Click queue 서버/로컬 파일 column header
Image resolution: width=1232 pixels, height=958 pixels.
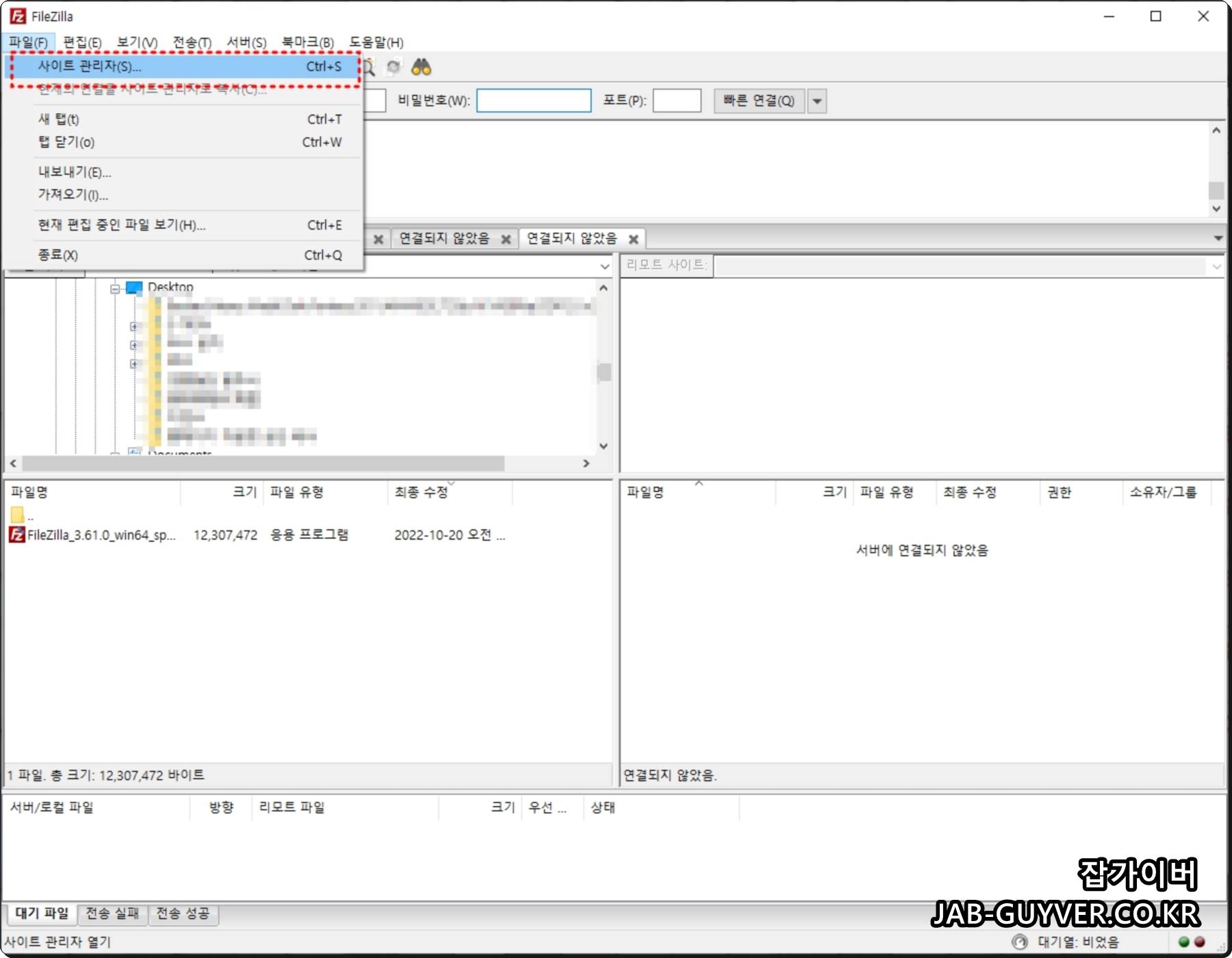(x=97, y=807)
